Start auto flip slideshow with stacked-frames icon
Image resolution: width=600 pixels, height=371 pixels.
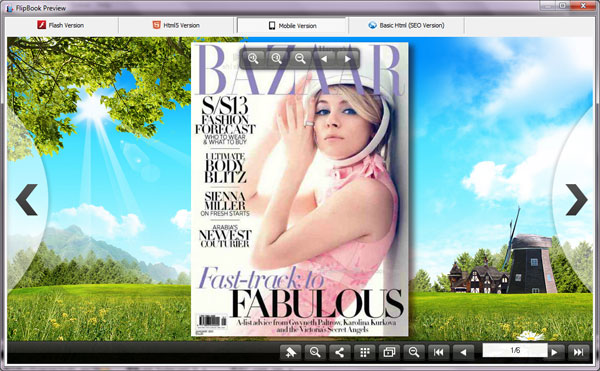(389, 352)
